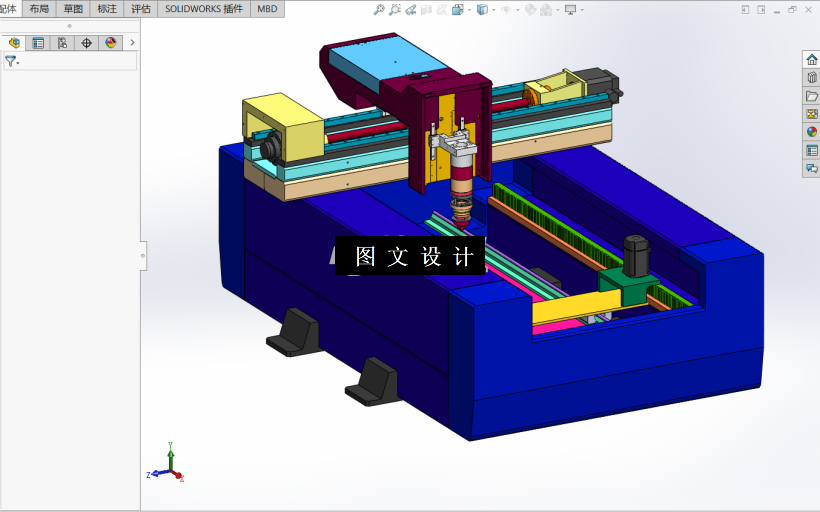
Task: Open the View Palette task pane icon
Action: pyautogui.click(x=812, y=114)
